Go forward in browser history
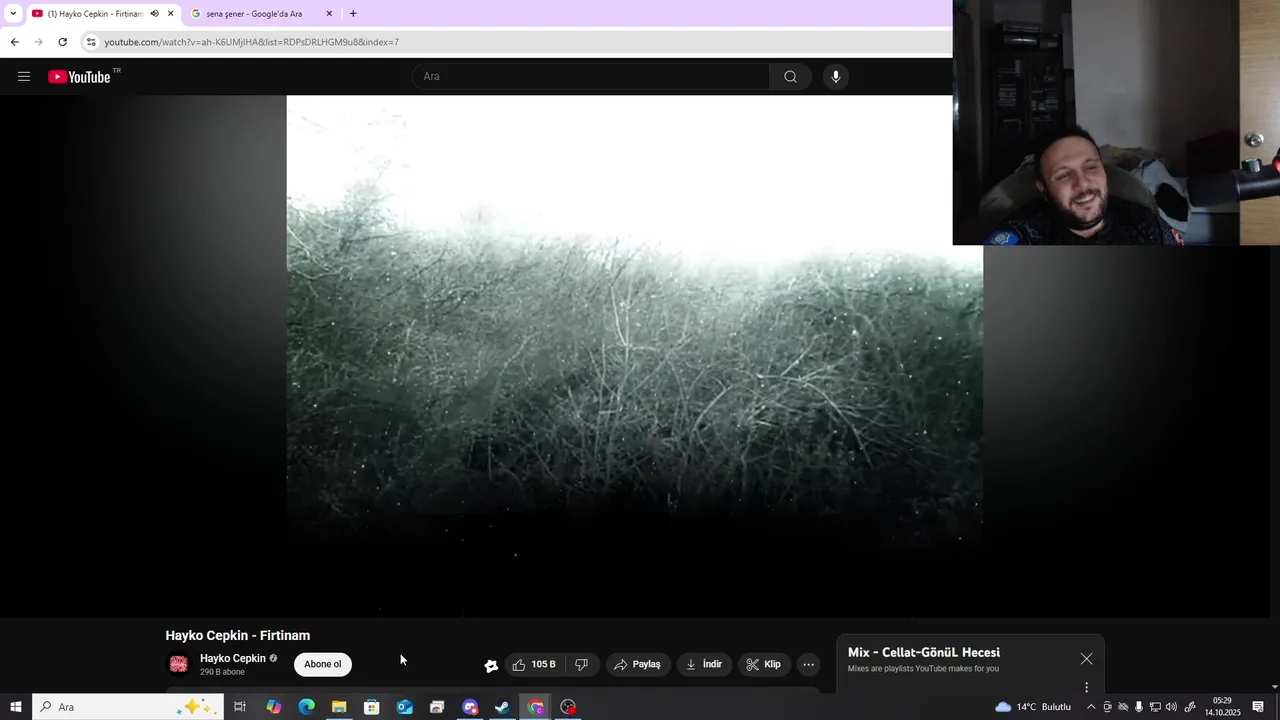 click(38, 42)
